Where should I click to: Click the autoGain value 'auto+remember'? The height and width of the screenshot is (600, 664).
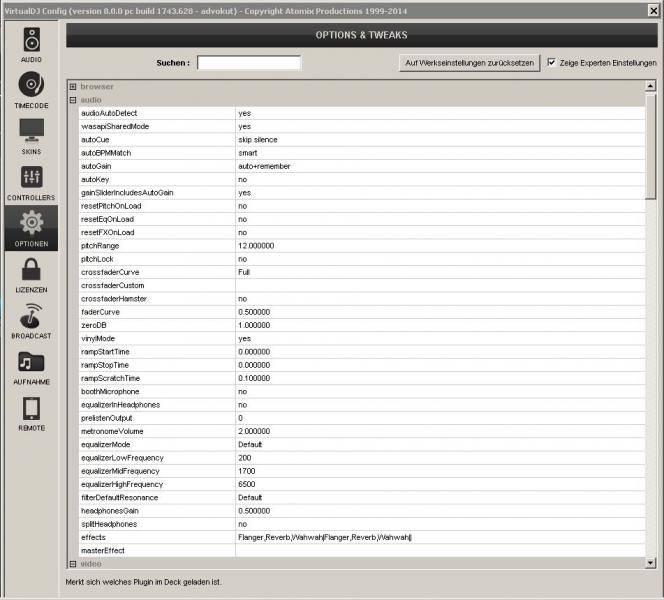(264, 166)
